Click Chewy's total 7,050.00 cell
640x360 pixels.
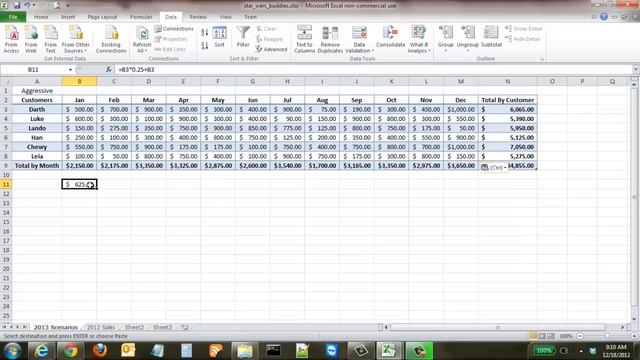[507, 147]
